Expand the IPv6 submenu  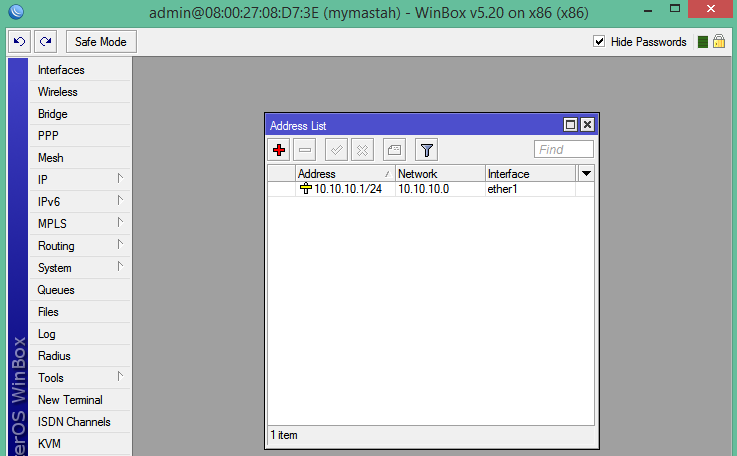point(80,202)
